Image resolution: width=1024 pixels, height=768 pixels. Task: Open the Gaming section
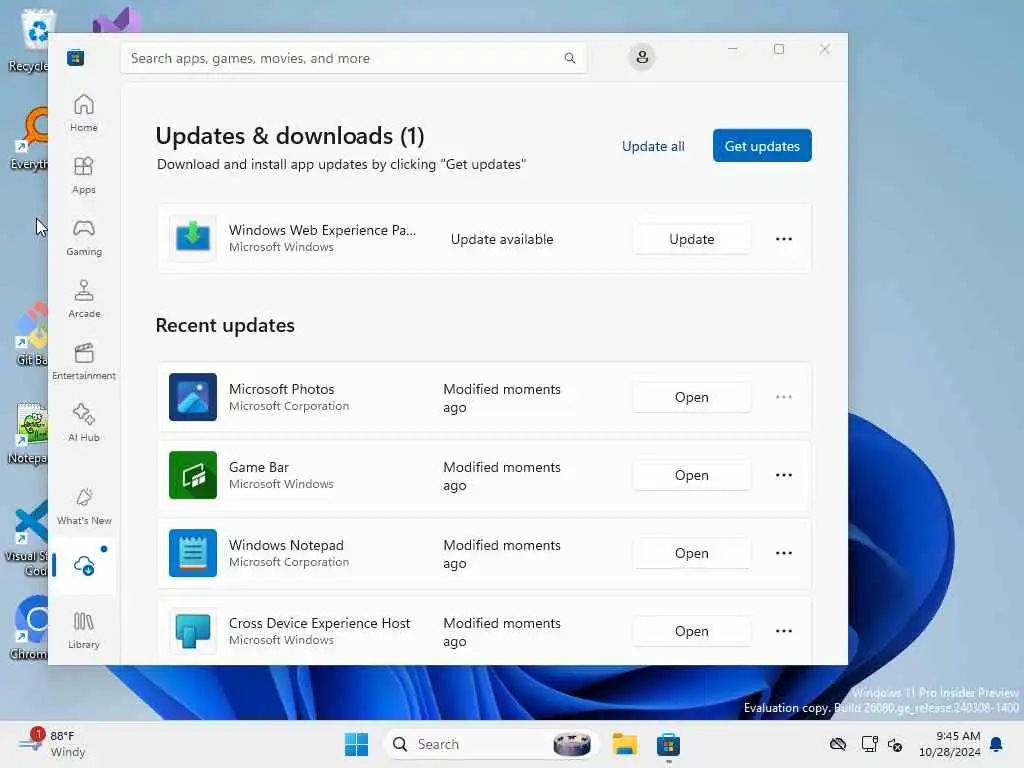click(84, 237)
